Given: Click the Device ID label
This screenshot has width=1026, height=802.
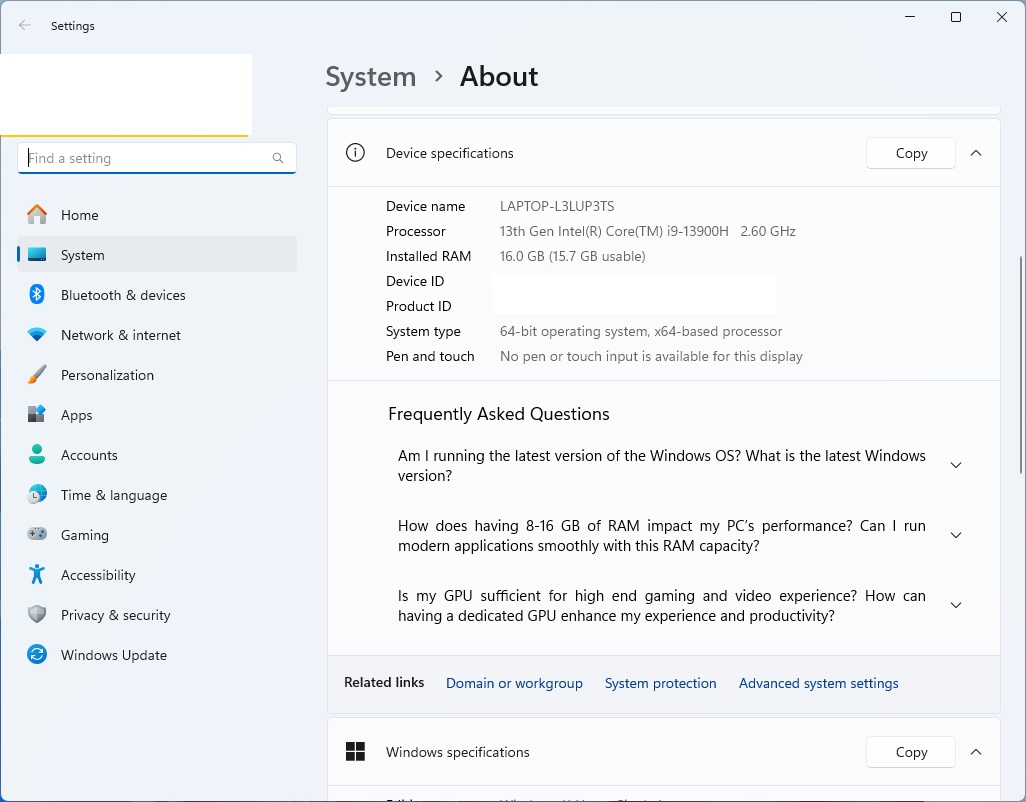Looking at the screenshot, I should [x=415, y=281].
